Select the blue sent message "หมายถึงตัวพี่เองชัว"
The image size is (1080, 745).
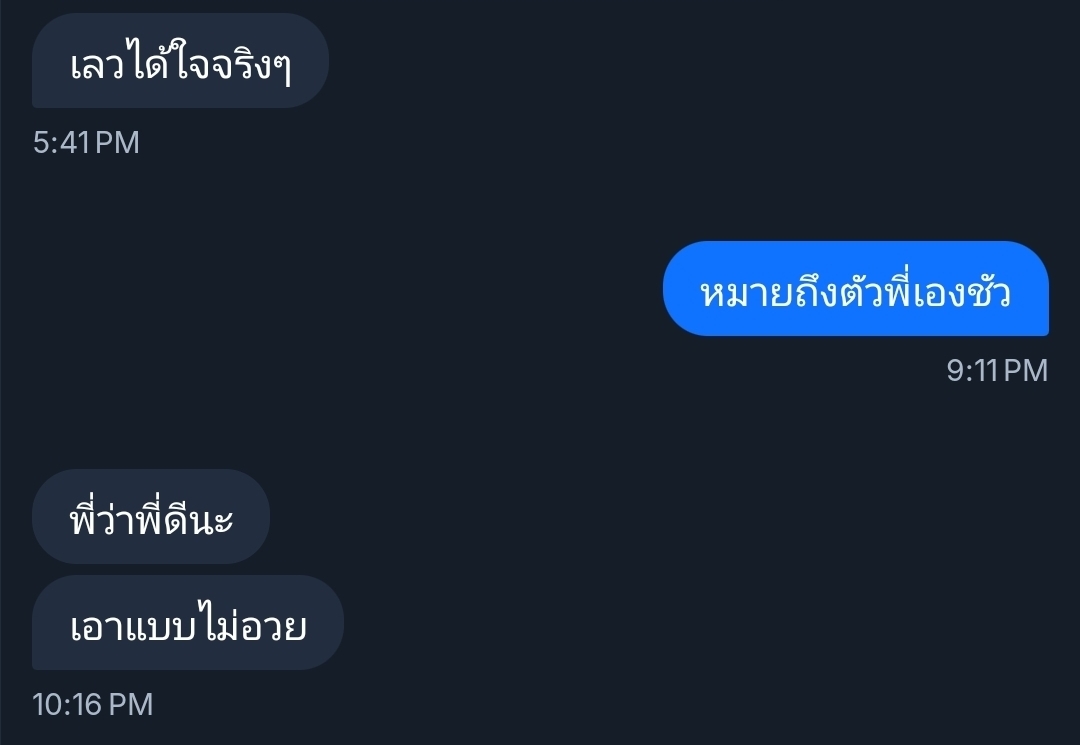point(855,288)
